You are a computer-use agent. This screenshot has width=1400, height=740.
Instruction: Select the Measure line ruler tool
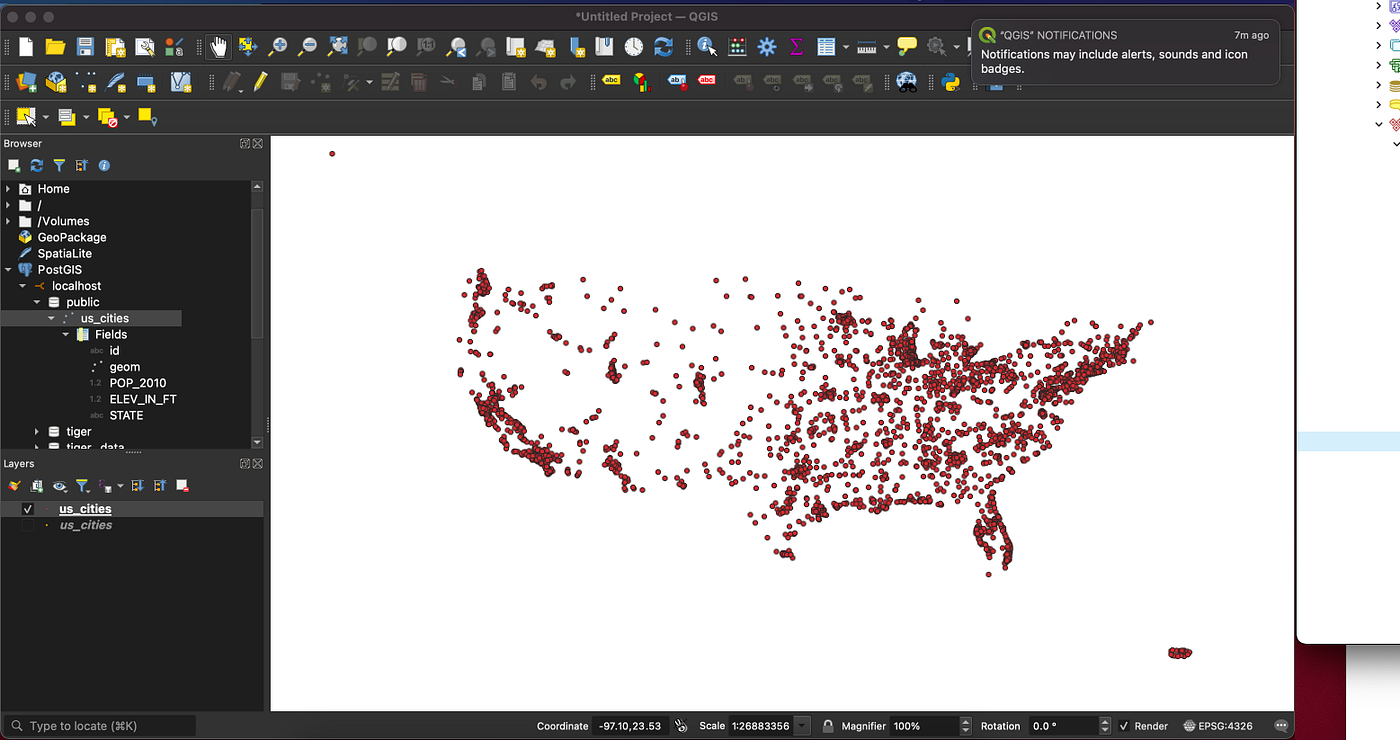[x=867, y=47]
